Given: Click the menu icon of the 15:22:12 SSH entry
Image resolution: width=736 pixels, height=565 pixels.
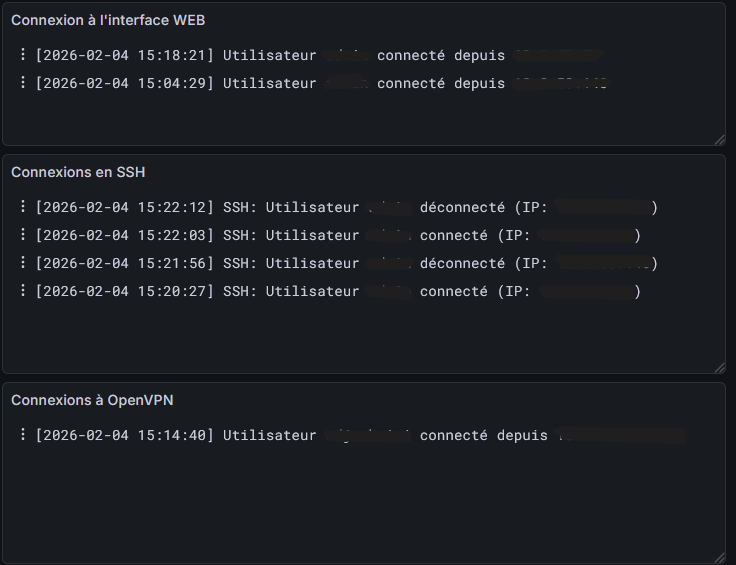Looking at the screenshot, I should click(x=22, y=207).
